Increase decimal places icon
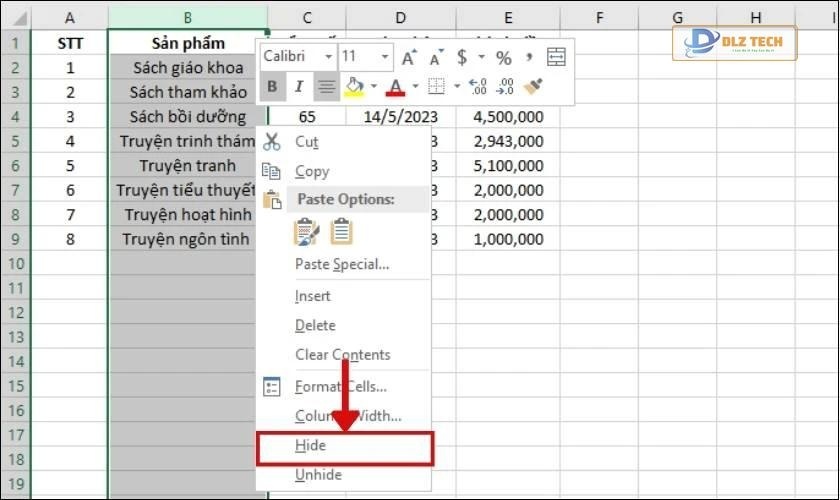 [x=477, y=86]
